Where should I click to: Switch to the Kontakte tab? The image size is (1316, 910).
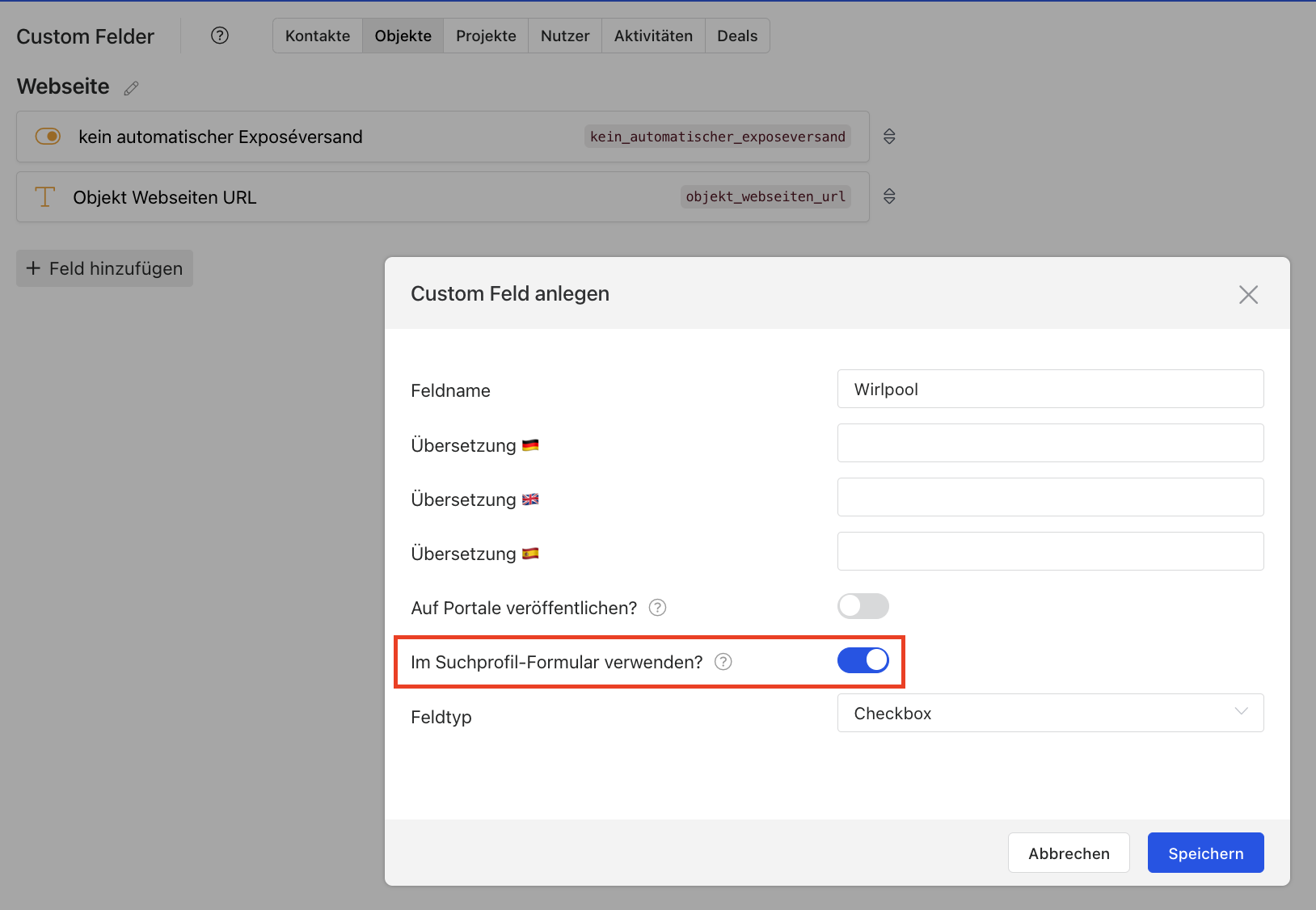click(318, 36)
